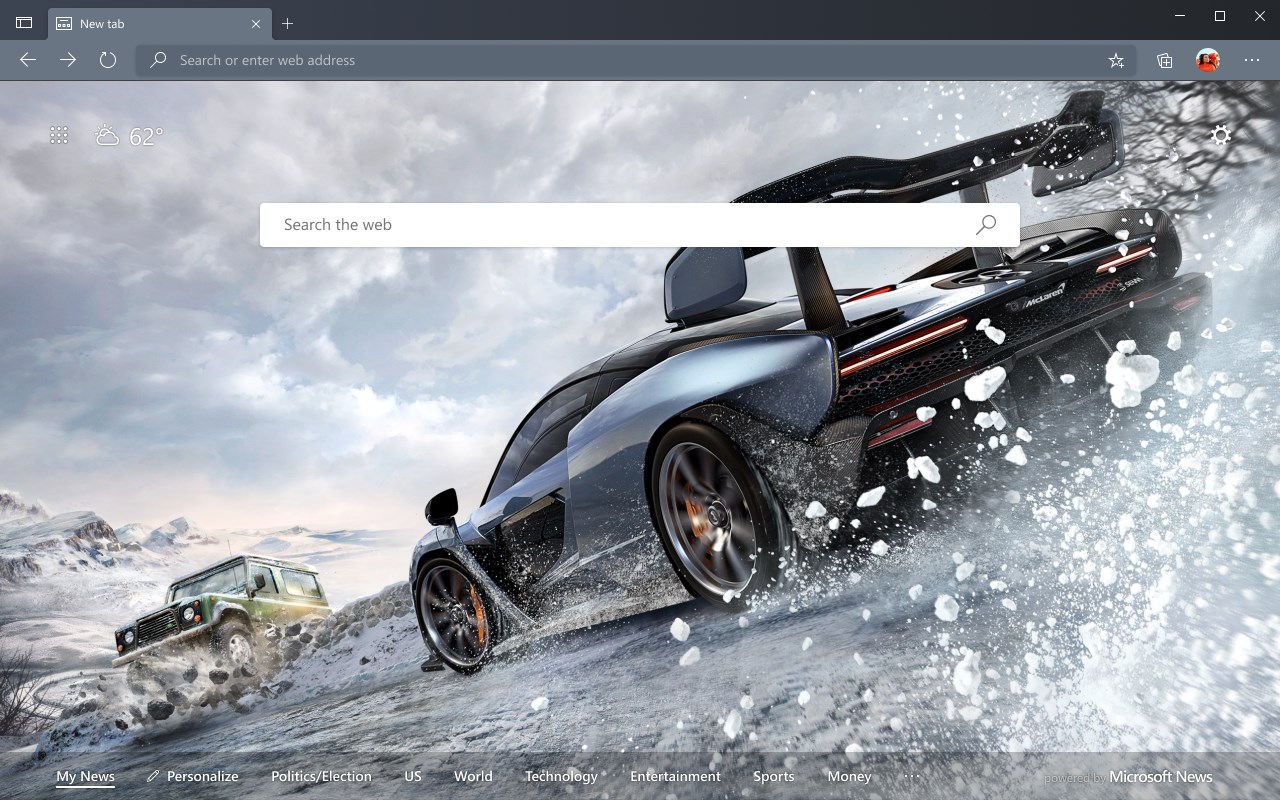Image resolution: width=1280 pixels, height=800 pixels.
Task: Open the app launcher grid icon
Action: 59,135
